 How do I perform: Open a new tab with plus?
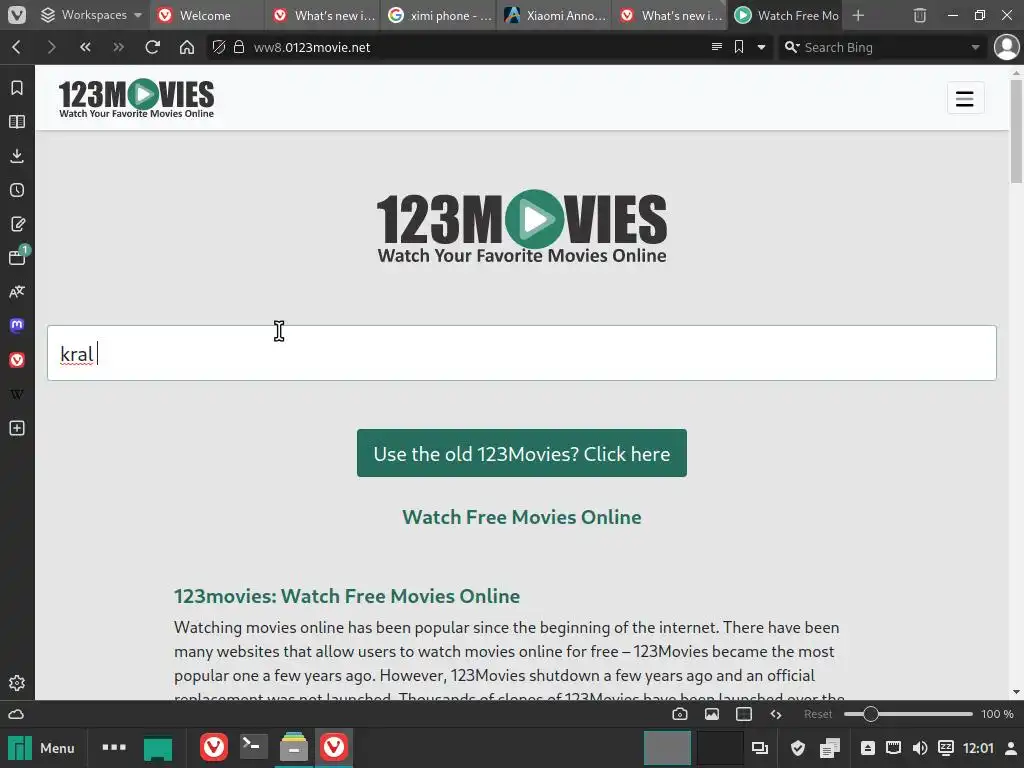pyautogui.click(x=858, y=15)
